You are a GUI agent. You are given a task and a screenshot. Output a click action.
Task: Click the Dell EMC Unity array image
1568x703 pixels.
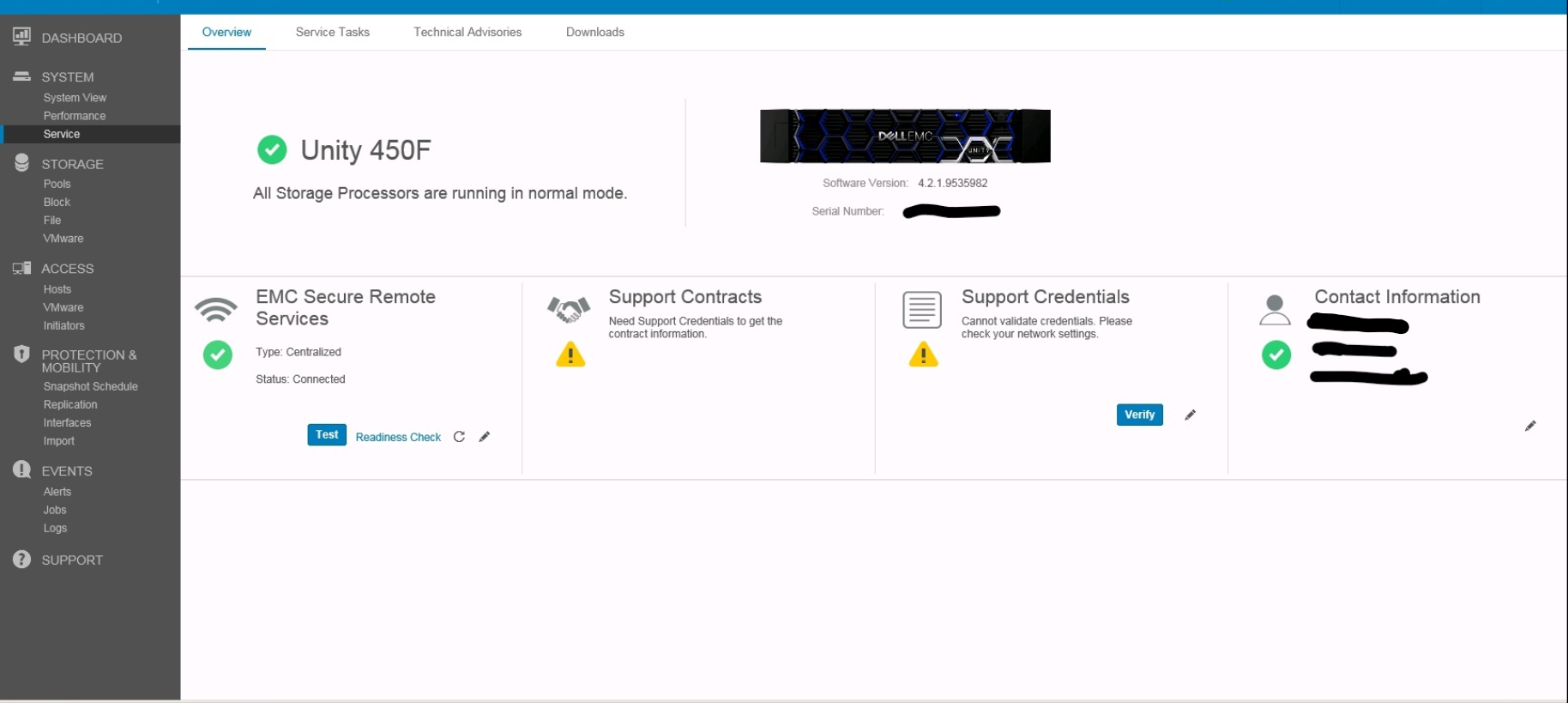tap(905, 136)
